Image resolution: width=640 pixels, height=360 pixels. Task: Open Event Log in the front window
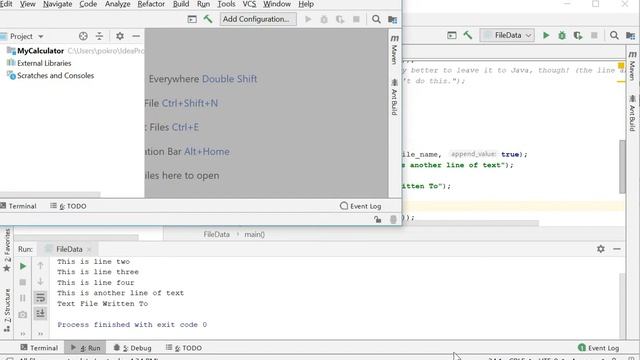(361, 206)
